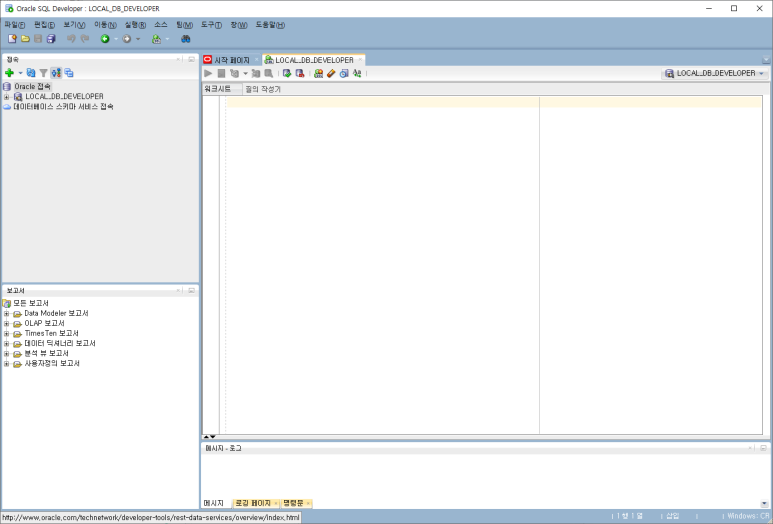Expand 분석 뷰 보고서 folder
773x524 pixels.
(x=6, y=354)
